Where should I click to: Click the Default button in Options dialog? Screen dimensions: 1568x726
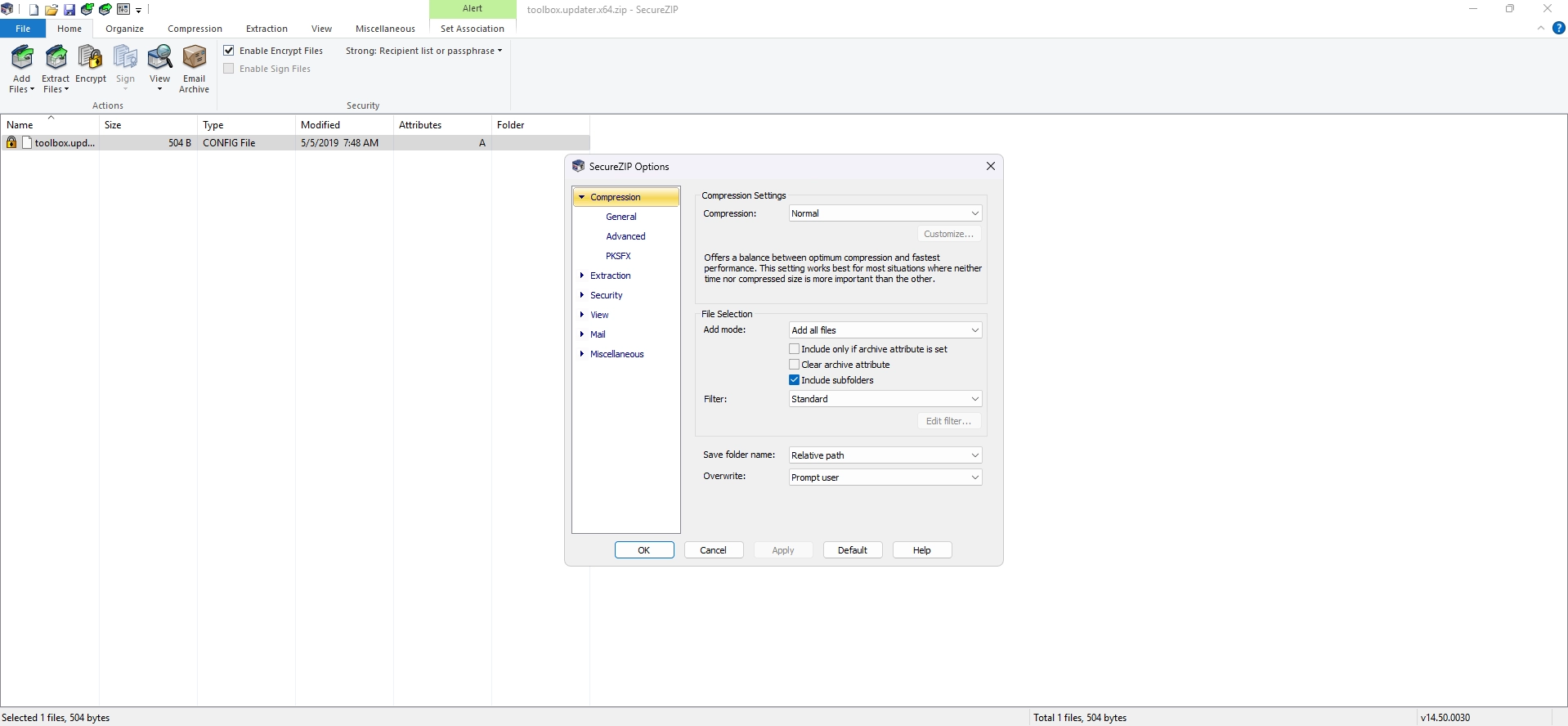pyautogui.click(x=852, y=550)
